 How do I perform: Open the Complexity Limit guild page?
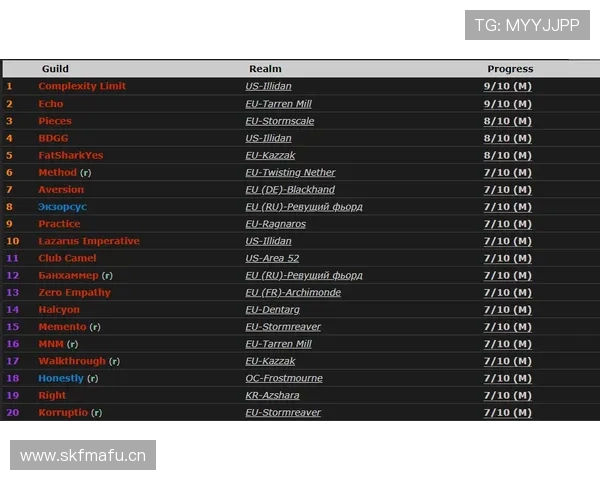(82, 86)
